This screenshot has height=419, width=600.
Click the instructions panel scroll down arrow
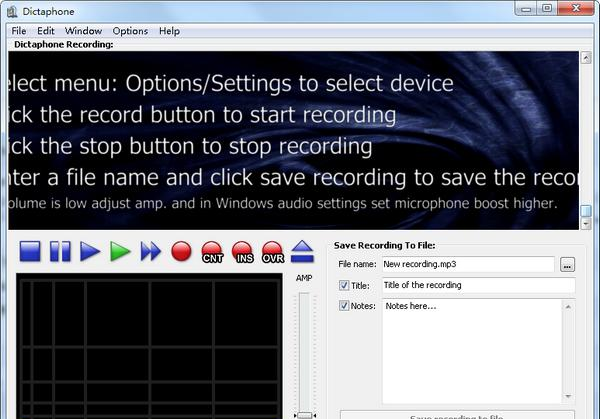(586, 223)
